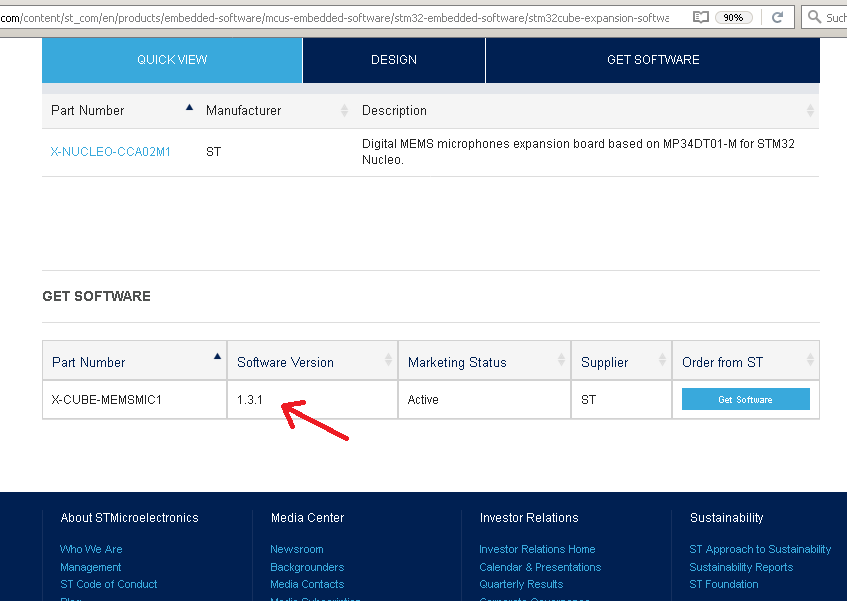The height and width of the screenshot is (601, 847).
Task: Sort by Marketing Status column arrows
Action: 561,360
